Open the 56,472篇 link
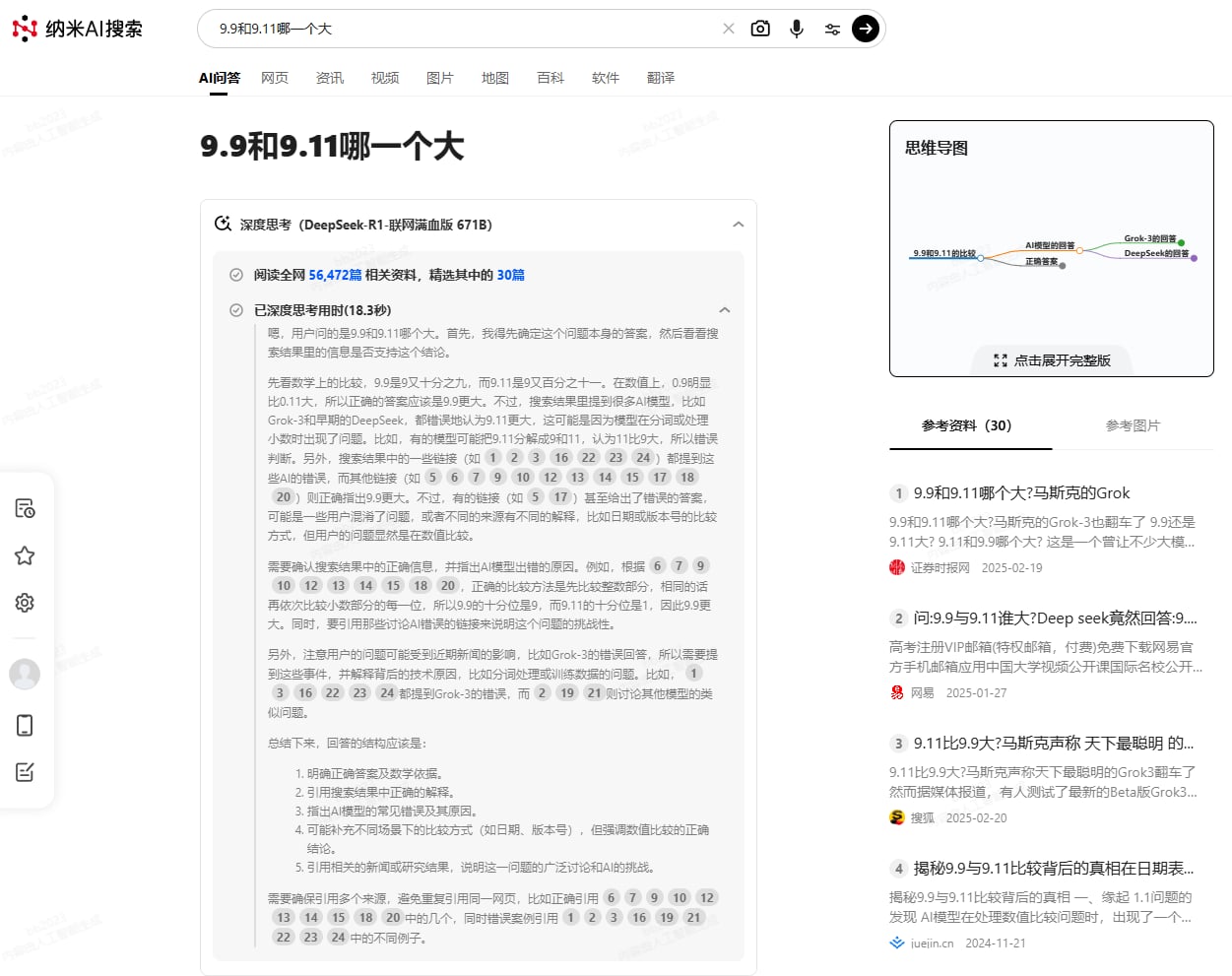The height and width of the screenshot is (976, 1232). (x=335, y=275)
